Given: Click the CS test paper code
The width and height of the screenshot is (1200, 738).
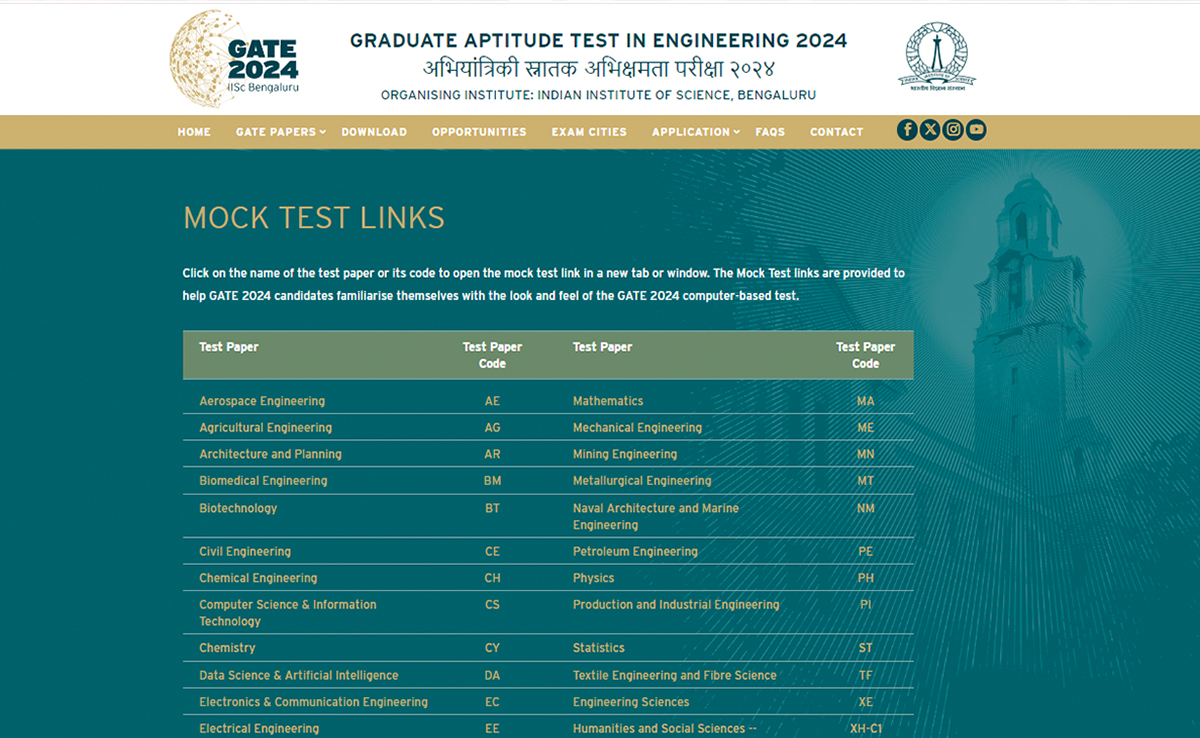Looking at the screenshot, I should [492, 605].
